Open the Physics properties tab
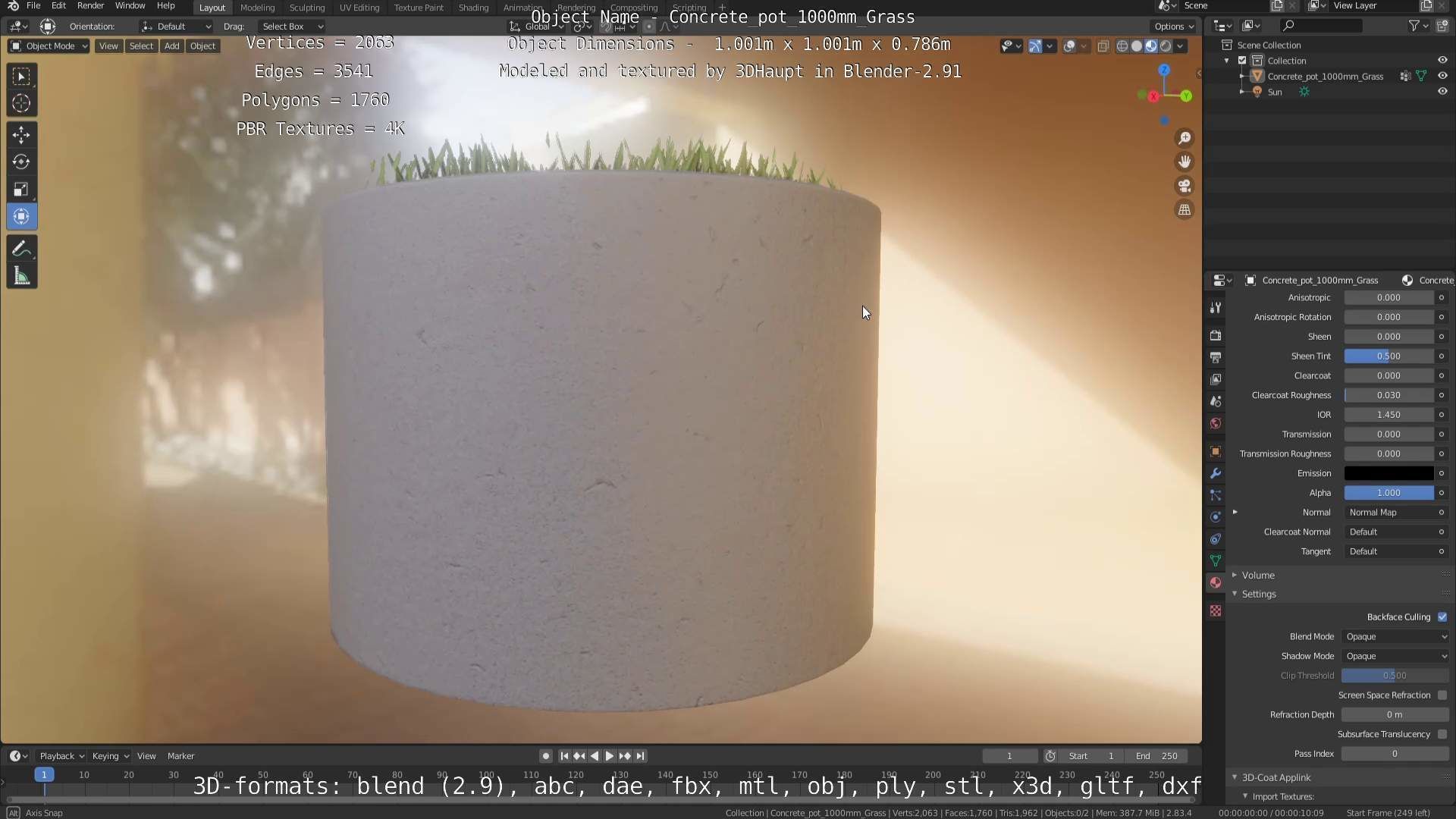The height and width of the screenshot is (819, 1456). 1216,517
